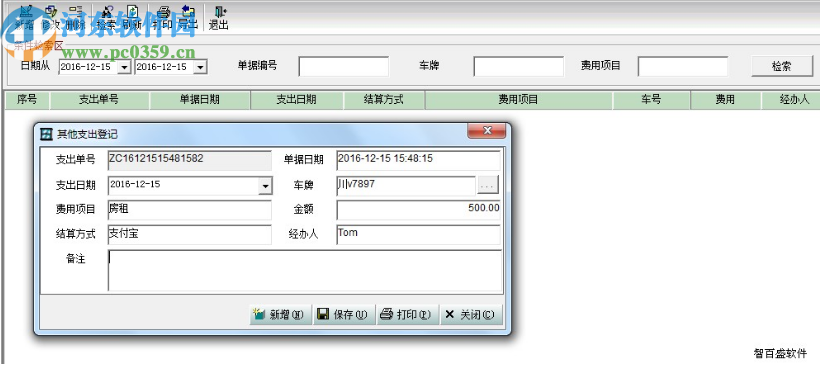Click the 刷新 (refresh) toolbar icon

pos(132,17)
